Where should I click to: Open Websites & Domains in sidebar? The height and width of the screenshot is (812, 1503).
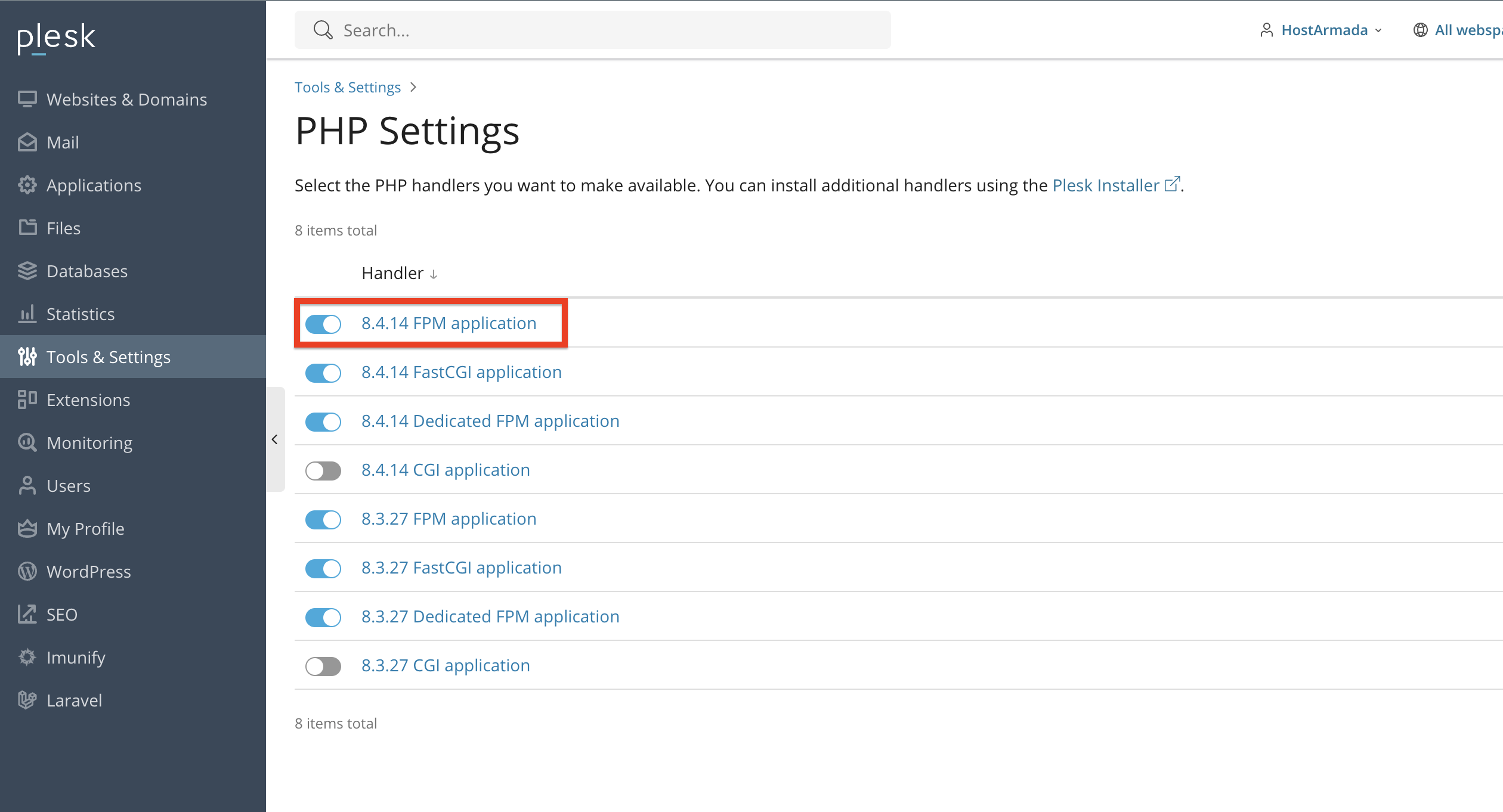[133, 99]
